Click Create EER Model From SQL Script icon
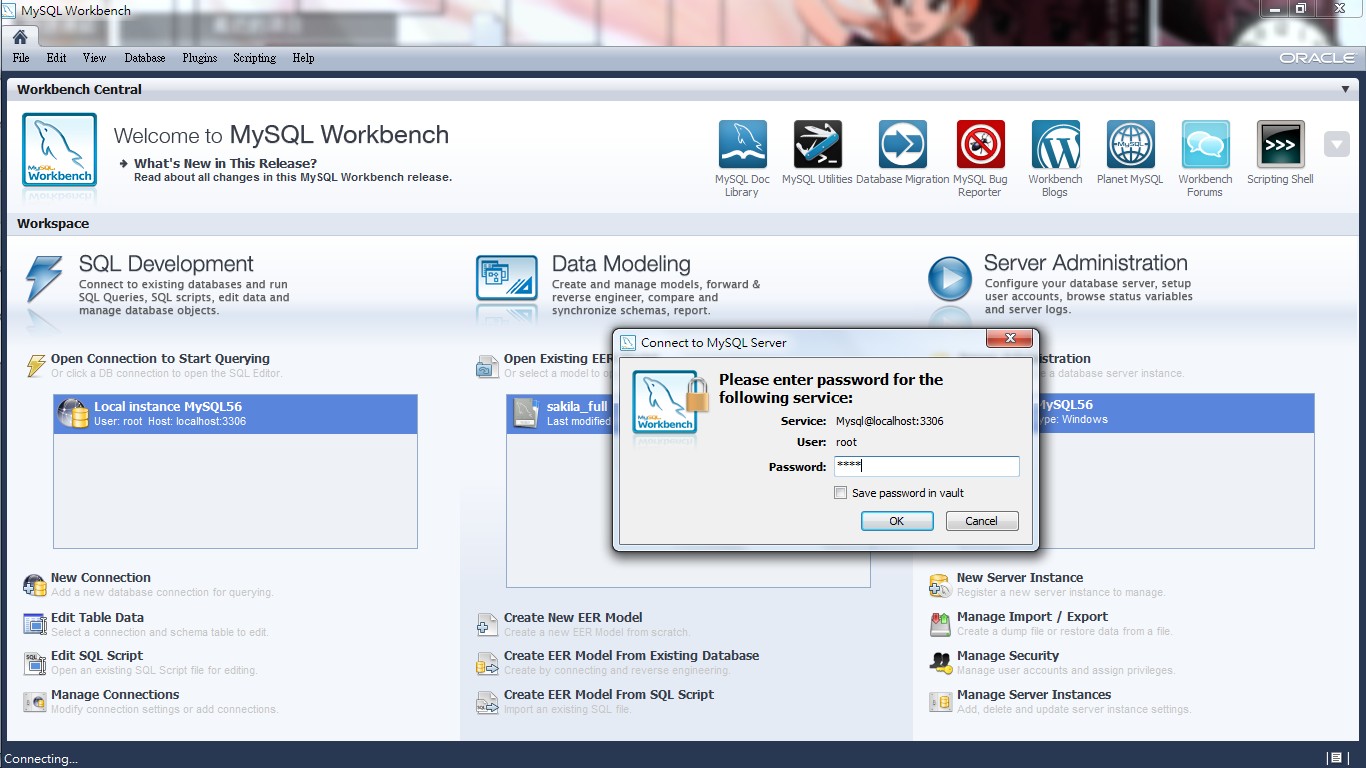The width and height of the screenshot is (1366, 768). pos(487,702)
